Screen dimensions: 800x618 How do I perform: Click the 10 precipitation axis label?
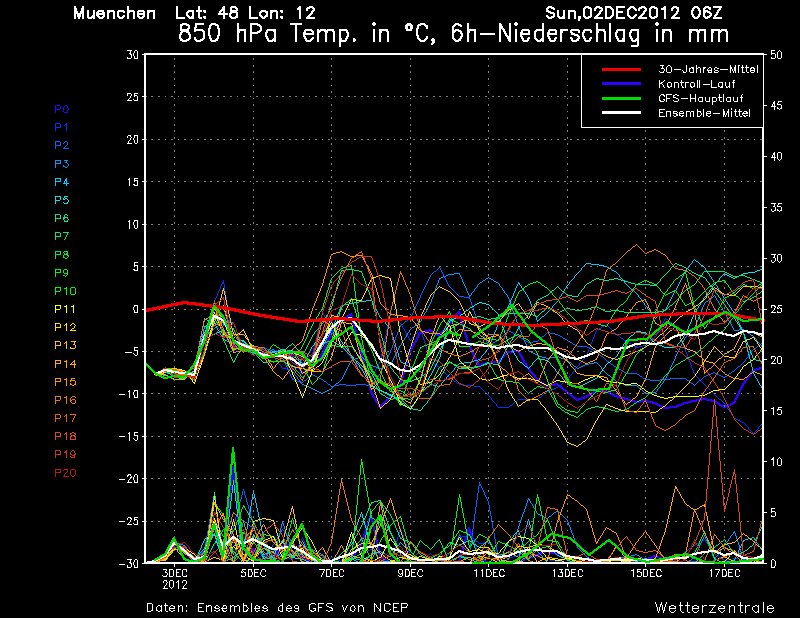coord(776,462)
